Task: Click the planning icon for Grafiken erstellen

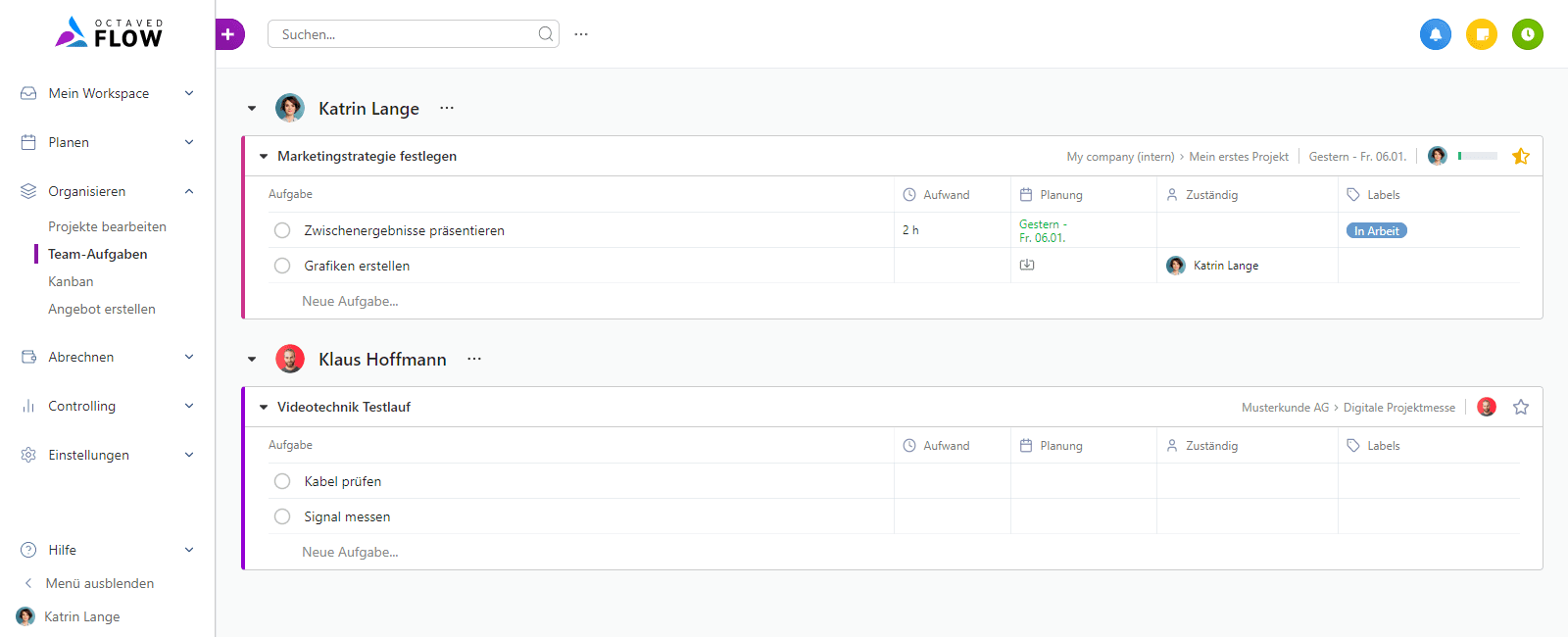Action: (x=1026, y=266)
